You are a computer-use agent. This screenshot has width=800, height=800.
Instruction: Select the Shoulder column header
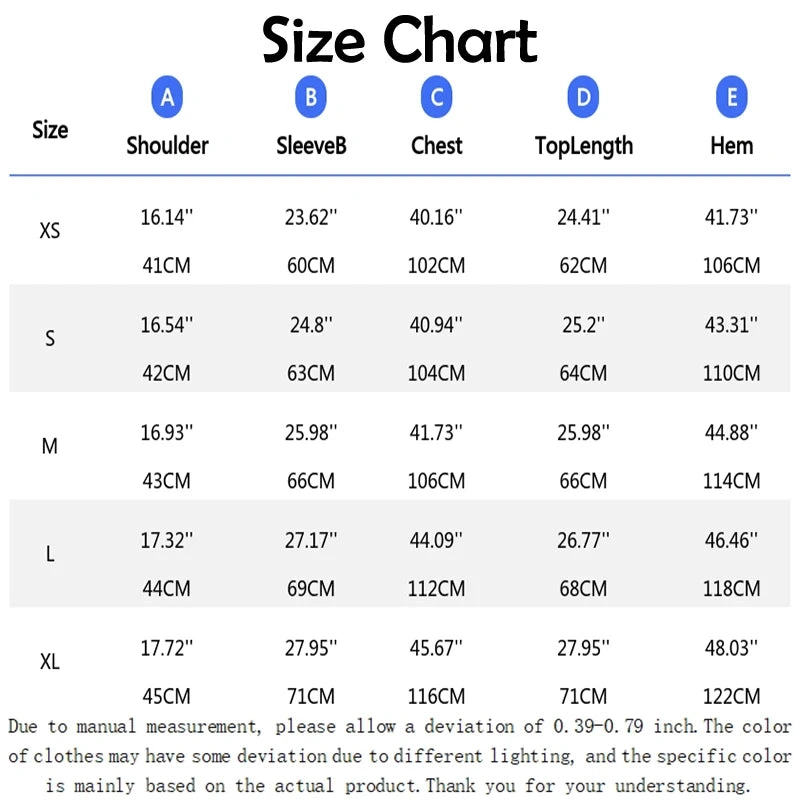(x=167, y=146)
